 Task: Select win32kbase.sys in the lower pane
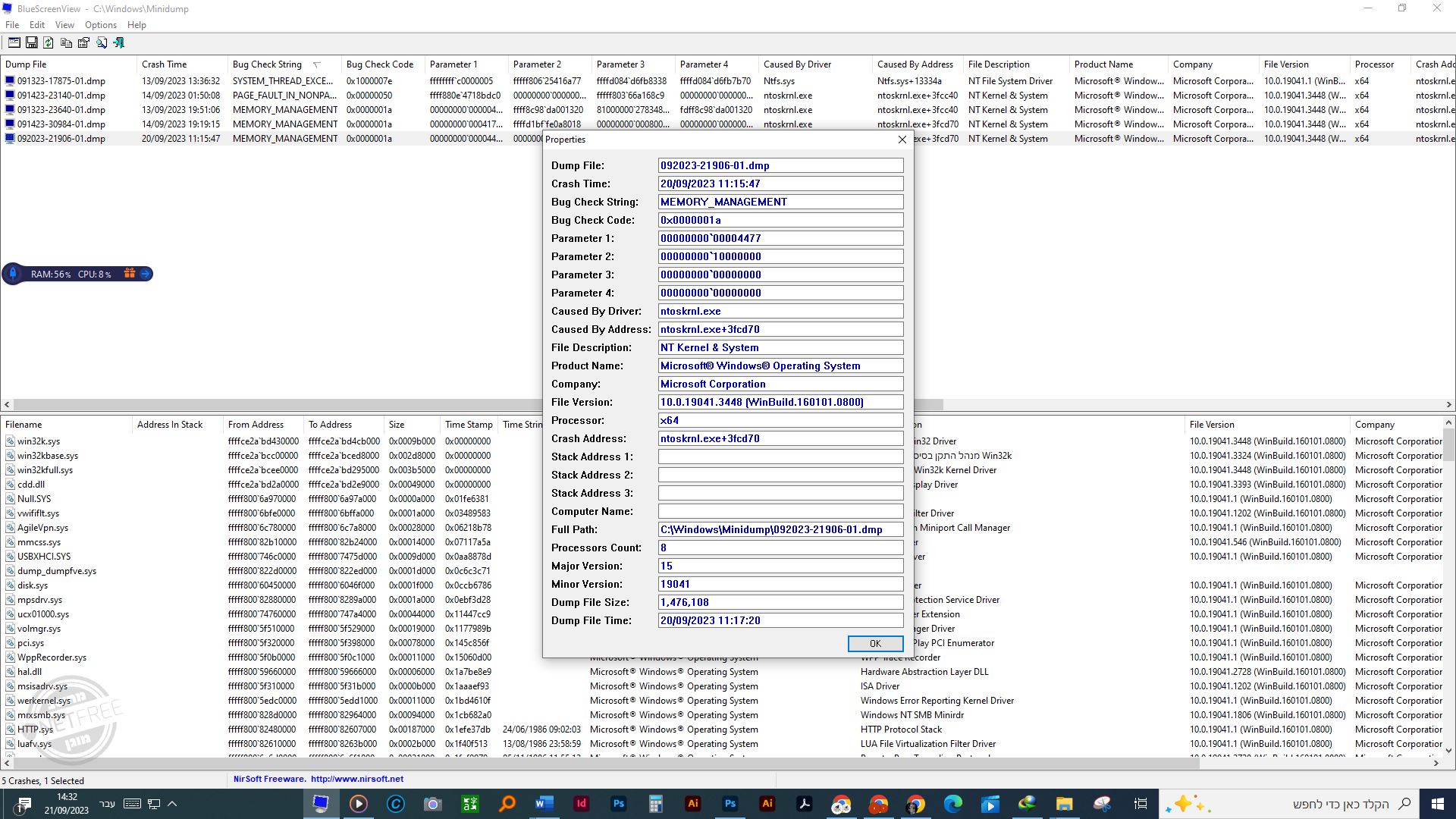pyautogui.click(x=48, y=456)
